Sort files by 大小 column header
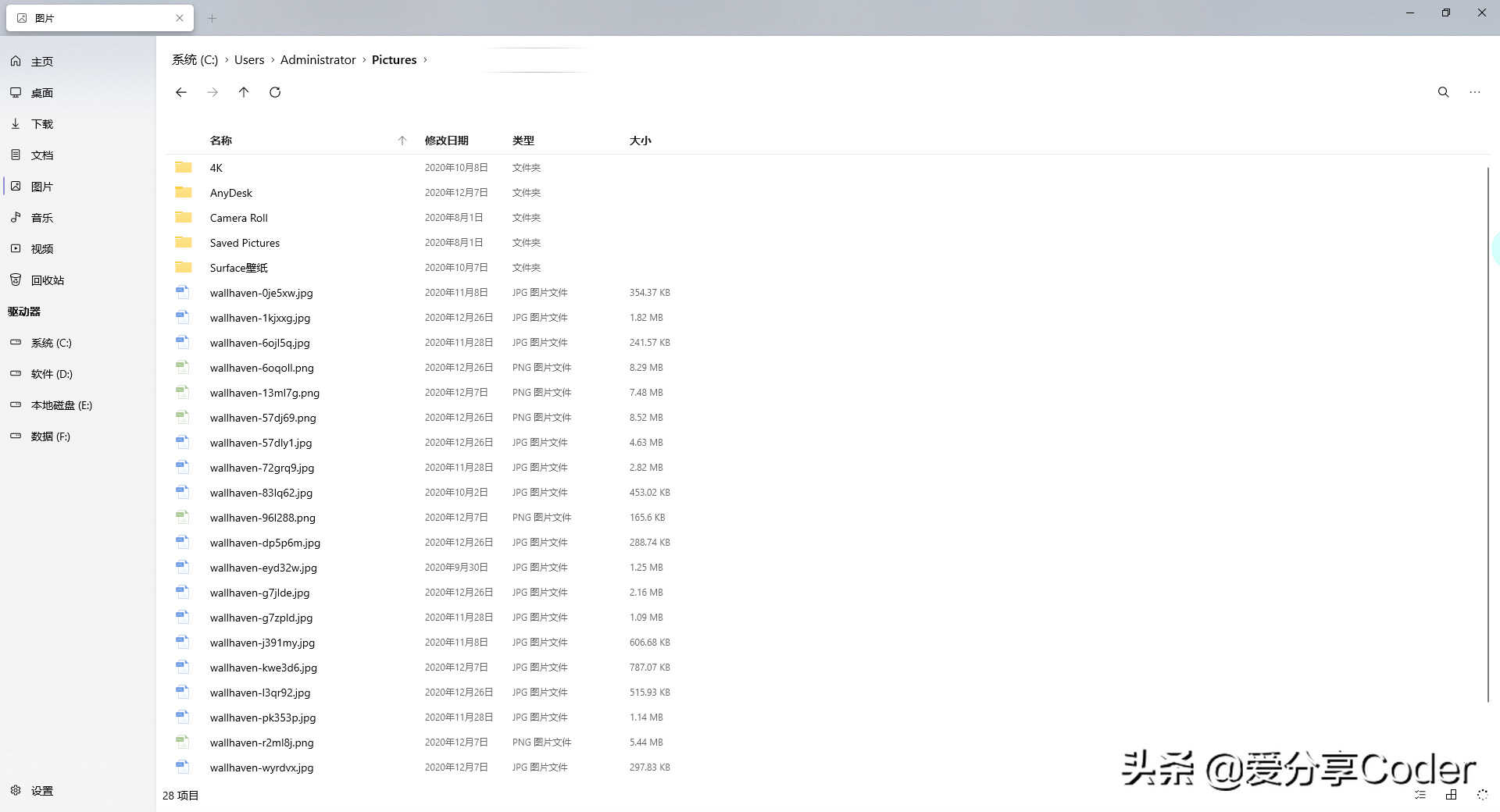1500x812 pixels. (x=640, y=141)
